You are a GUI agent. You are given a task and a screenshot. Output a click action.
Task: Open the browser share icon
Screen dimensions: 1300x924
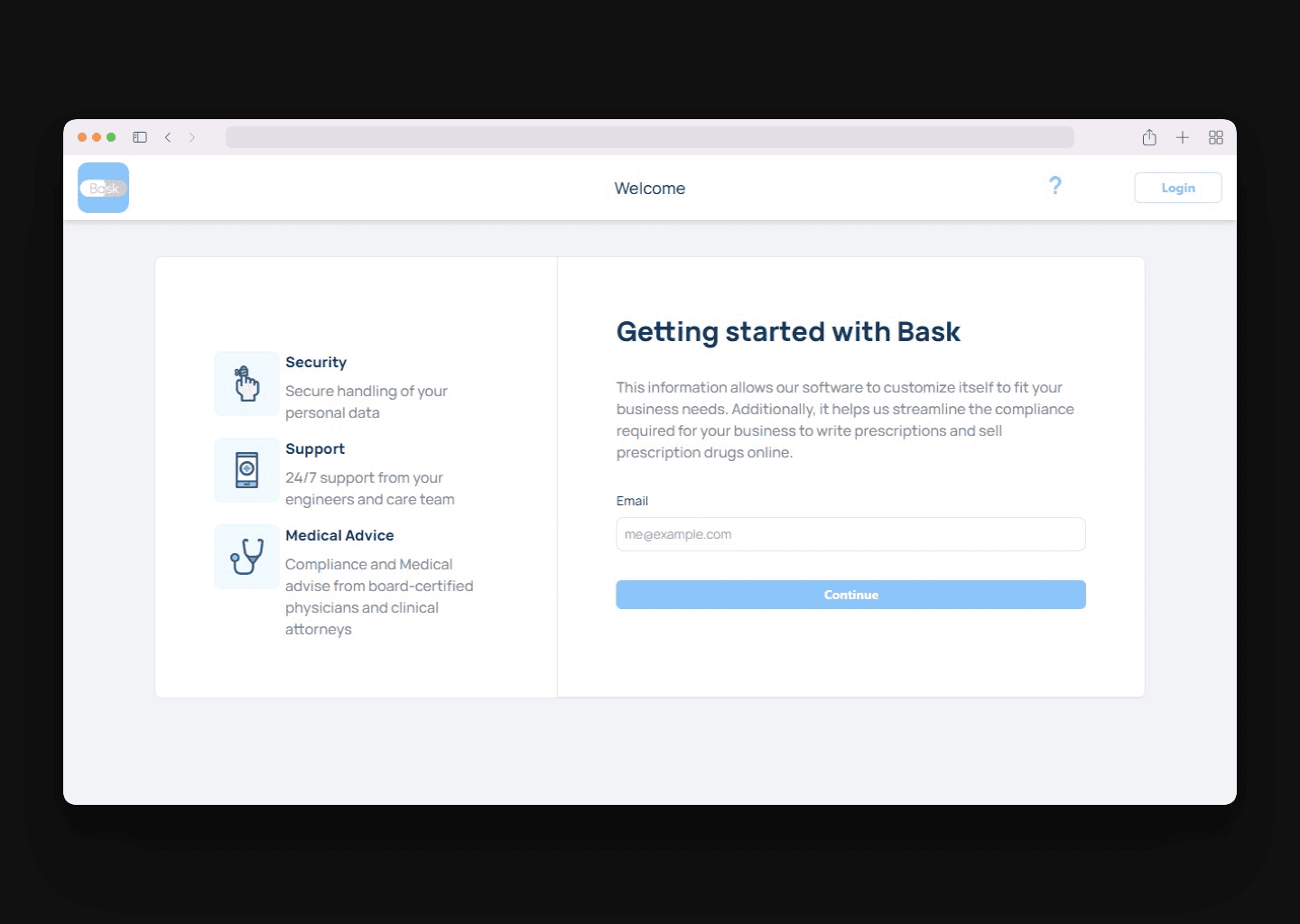(x=1149, y=137)
